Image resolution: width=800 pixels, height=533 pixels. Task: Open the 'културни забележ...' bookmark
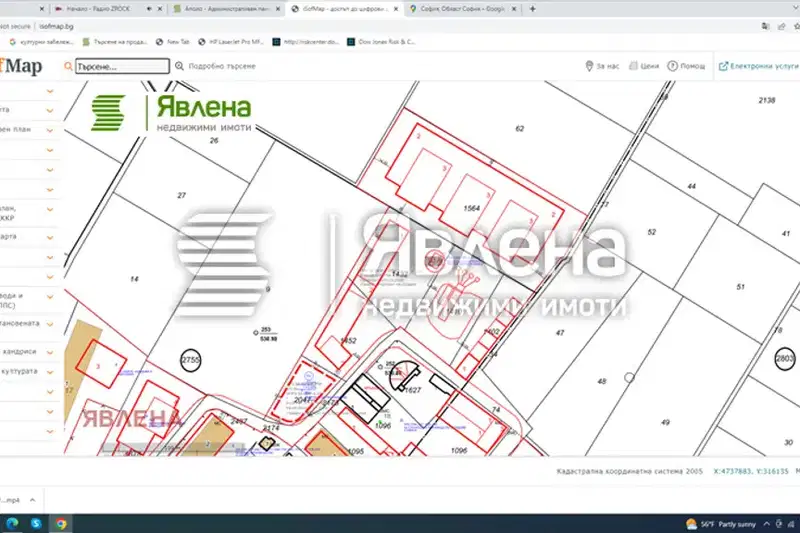[42, 42]
